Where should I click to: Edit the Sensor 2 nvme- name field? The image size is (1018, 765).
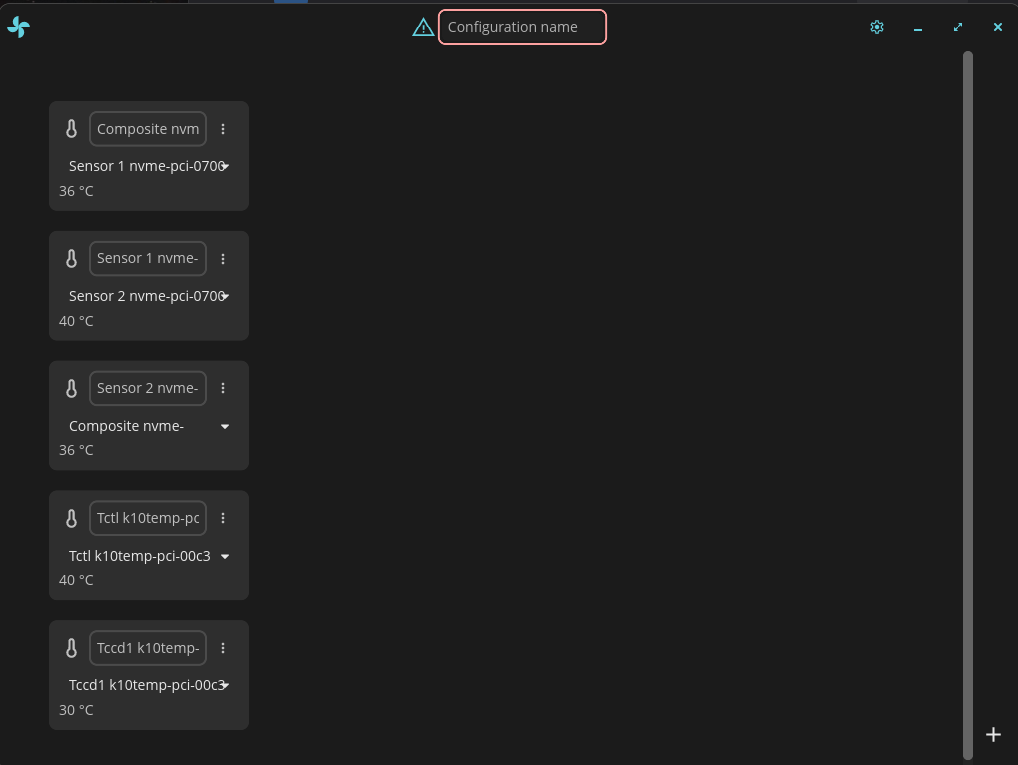point(148,388)
